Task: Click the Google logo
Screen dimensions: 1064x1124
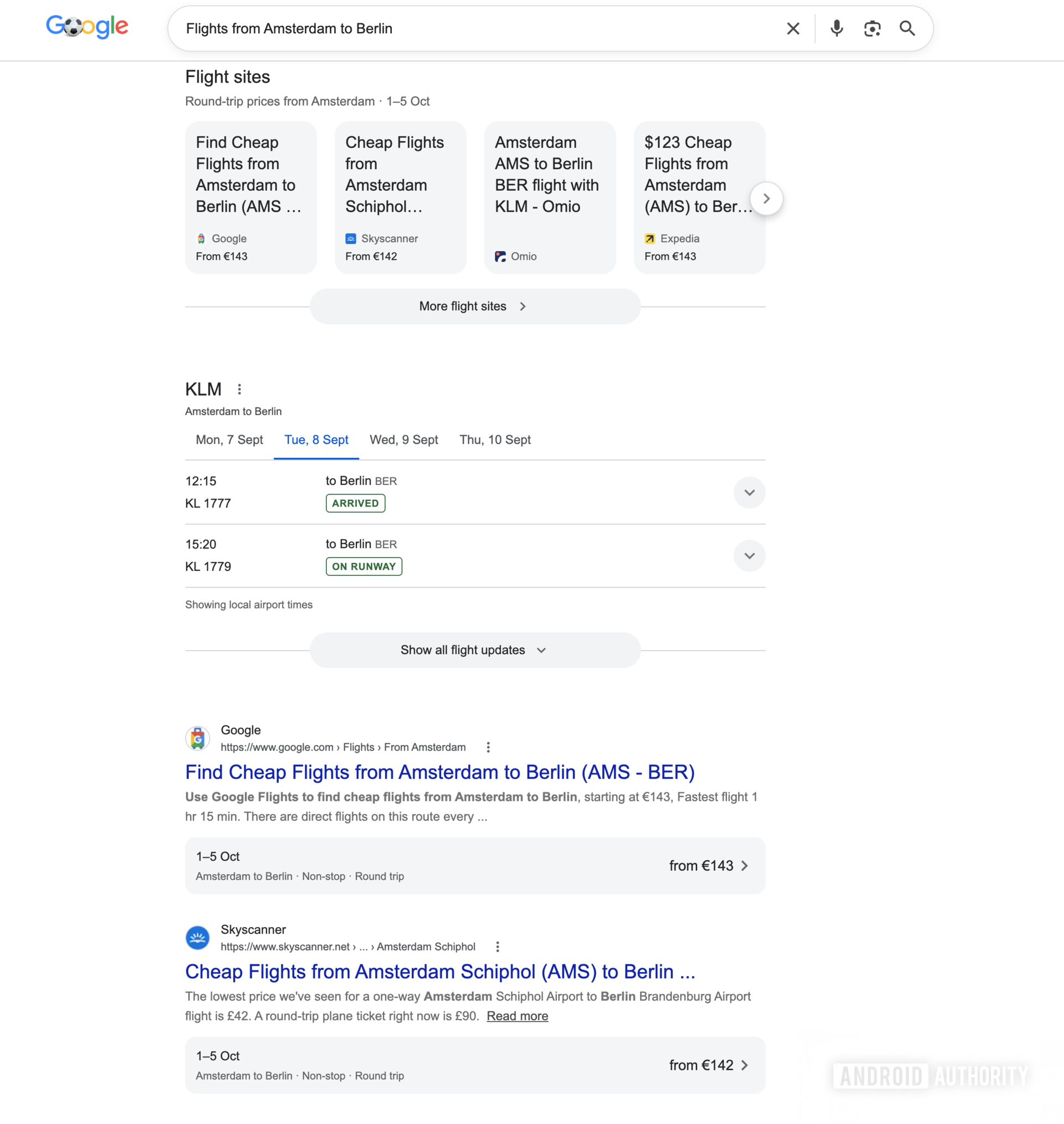Action: pyautogui.click(x=88, y=27)
